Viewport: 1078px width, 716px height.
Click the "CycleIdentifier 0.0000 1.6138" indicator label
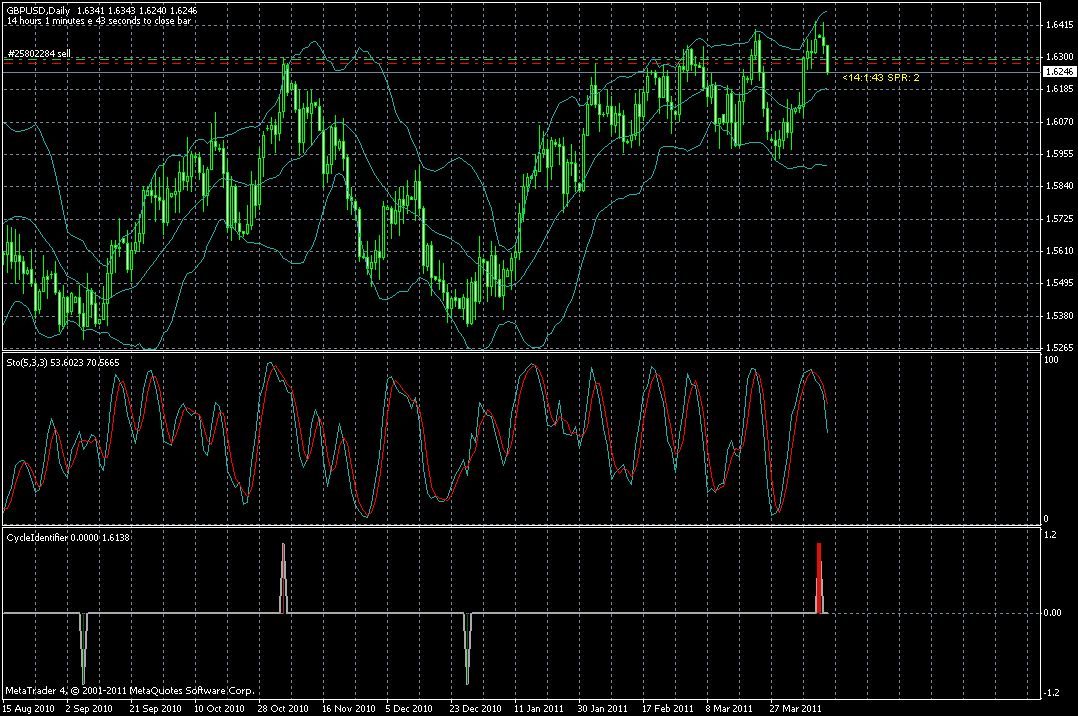[x=68, y=537]
